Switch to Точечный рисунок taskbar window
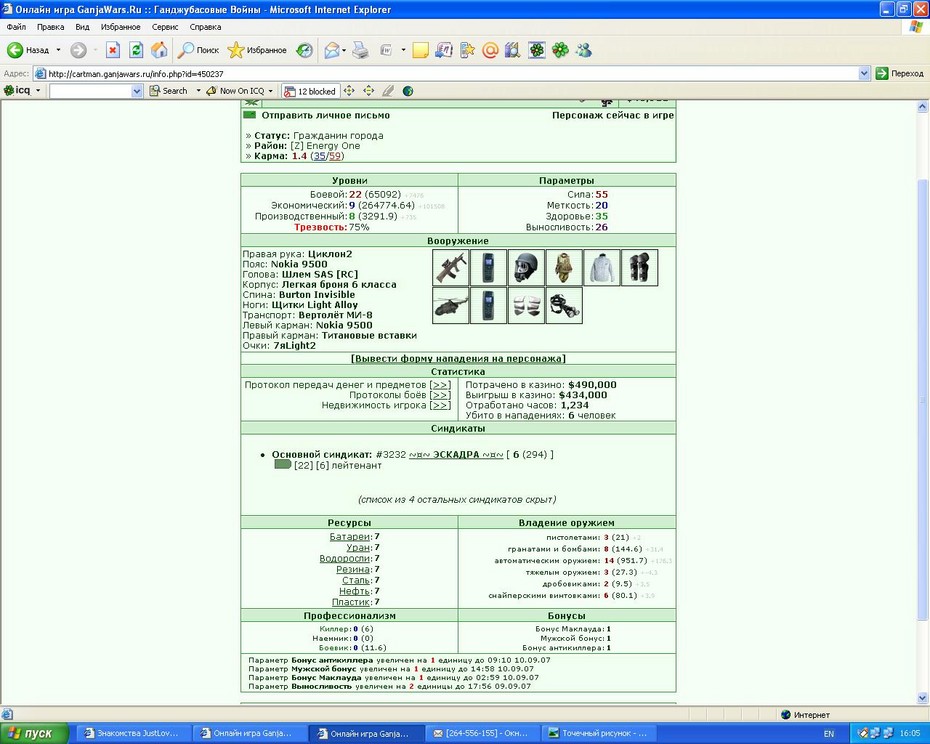This screenshot has width=930, height=744. point(597,733)
